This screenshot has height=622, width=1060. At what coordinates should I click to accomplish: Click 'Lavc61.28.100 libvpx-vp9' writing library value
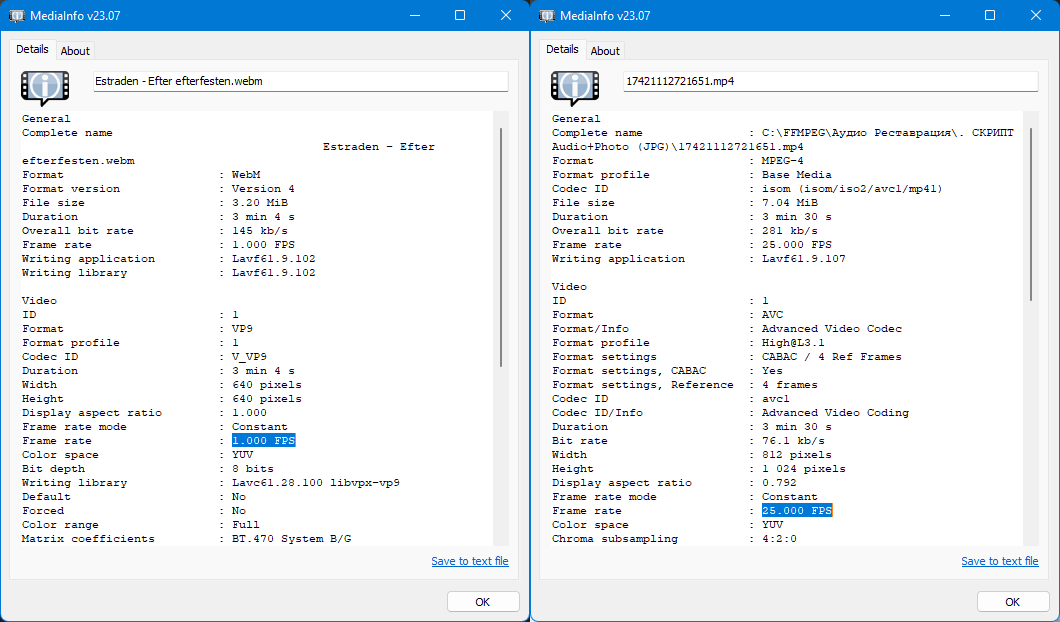(316, 483)
